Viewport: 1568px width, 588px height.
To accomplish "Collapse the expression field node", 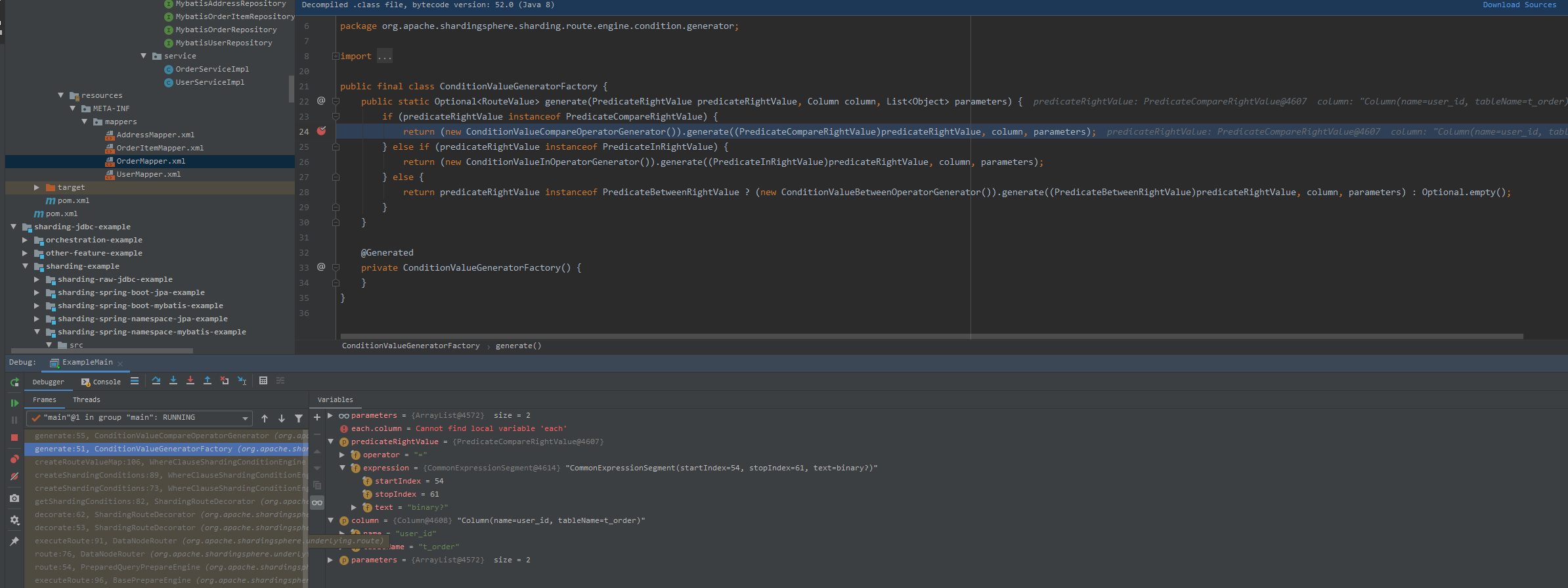I will [342, 468].
